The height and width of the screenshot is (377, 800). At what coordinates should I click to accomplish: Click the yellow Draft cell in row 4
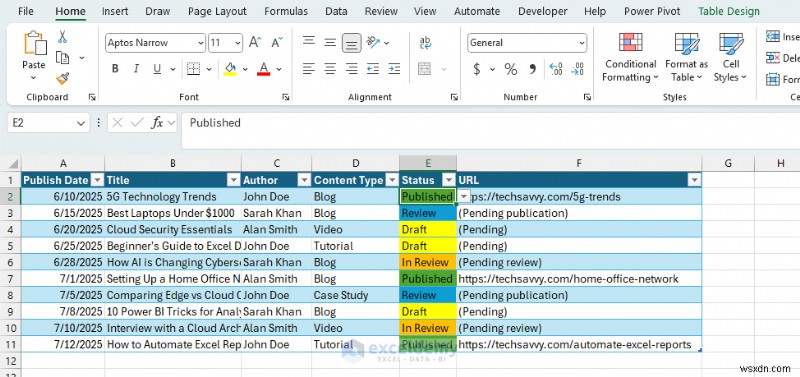click(x=428, y=230)
